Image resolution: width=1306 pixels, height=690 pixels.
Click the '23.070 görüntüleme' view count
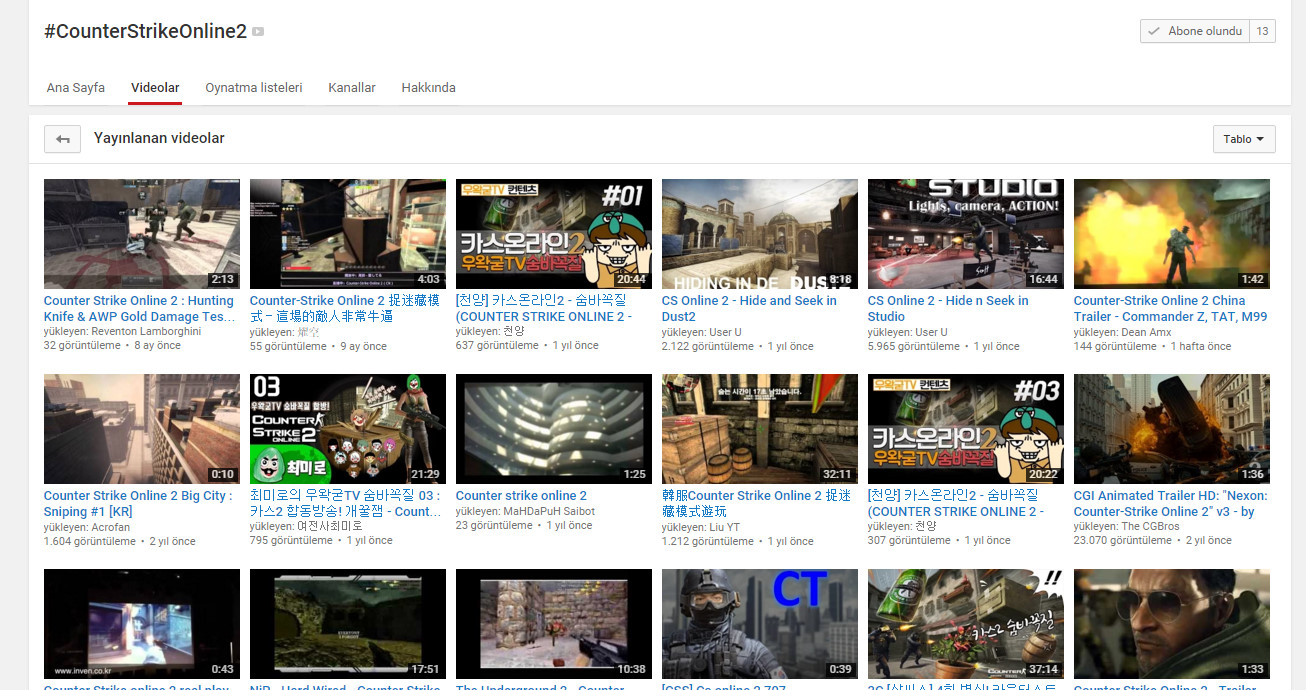[1123, 540]
